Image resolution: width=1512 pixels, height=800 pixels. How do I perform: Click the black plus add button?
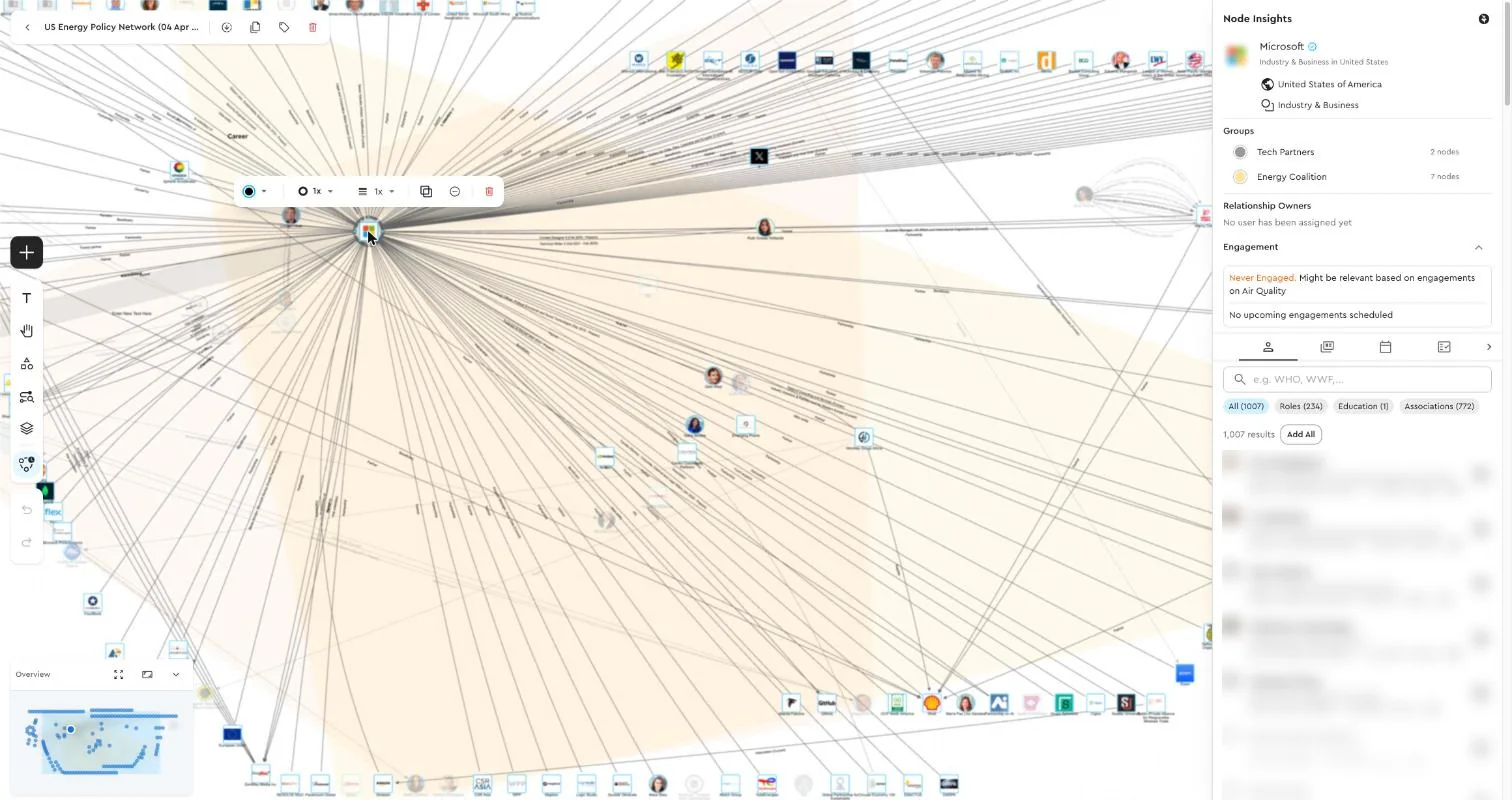[27, 253]
